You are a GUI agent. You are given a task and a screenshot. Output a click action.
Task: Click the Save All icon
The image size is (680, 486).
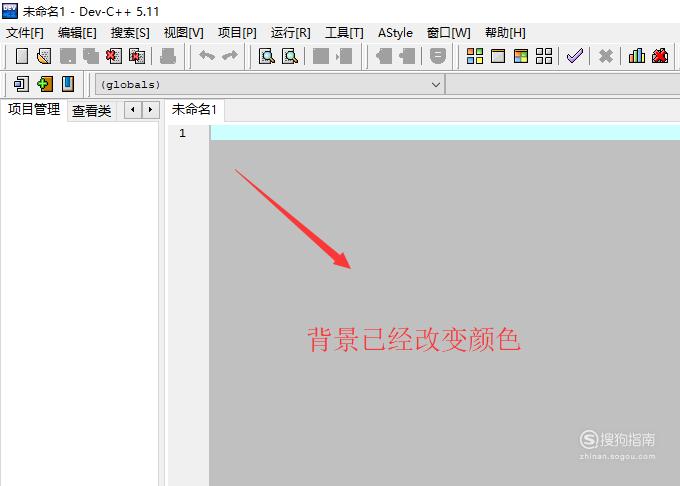(x=91, y=56)
